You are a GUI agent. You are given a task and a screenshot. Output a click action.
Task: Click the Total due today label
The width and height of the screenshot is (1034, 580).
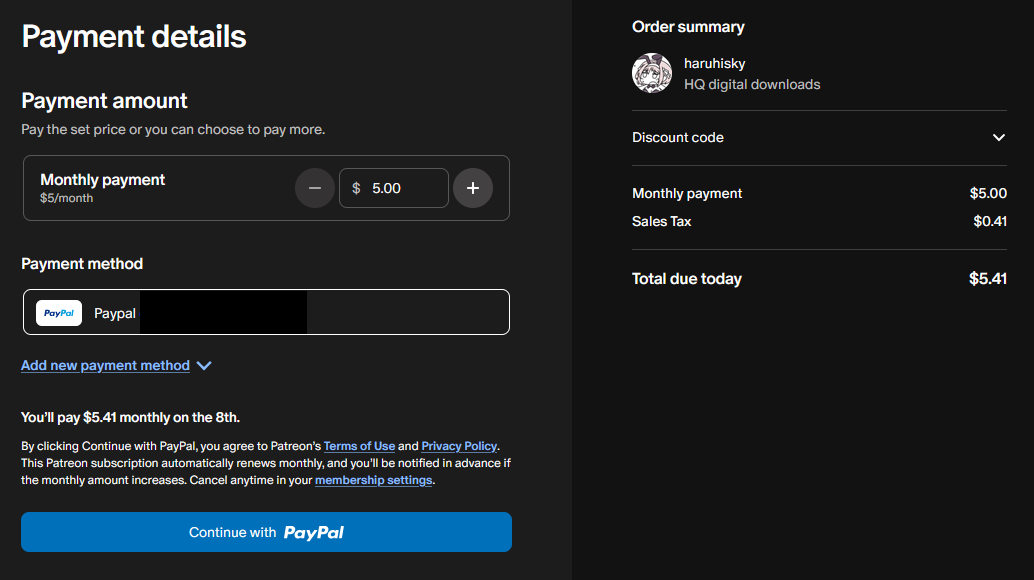click(x=686, y=279)
